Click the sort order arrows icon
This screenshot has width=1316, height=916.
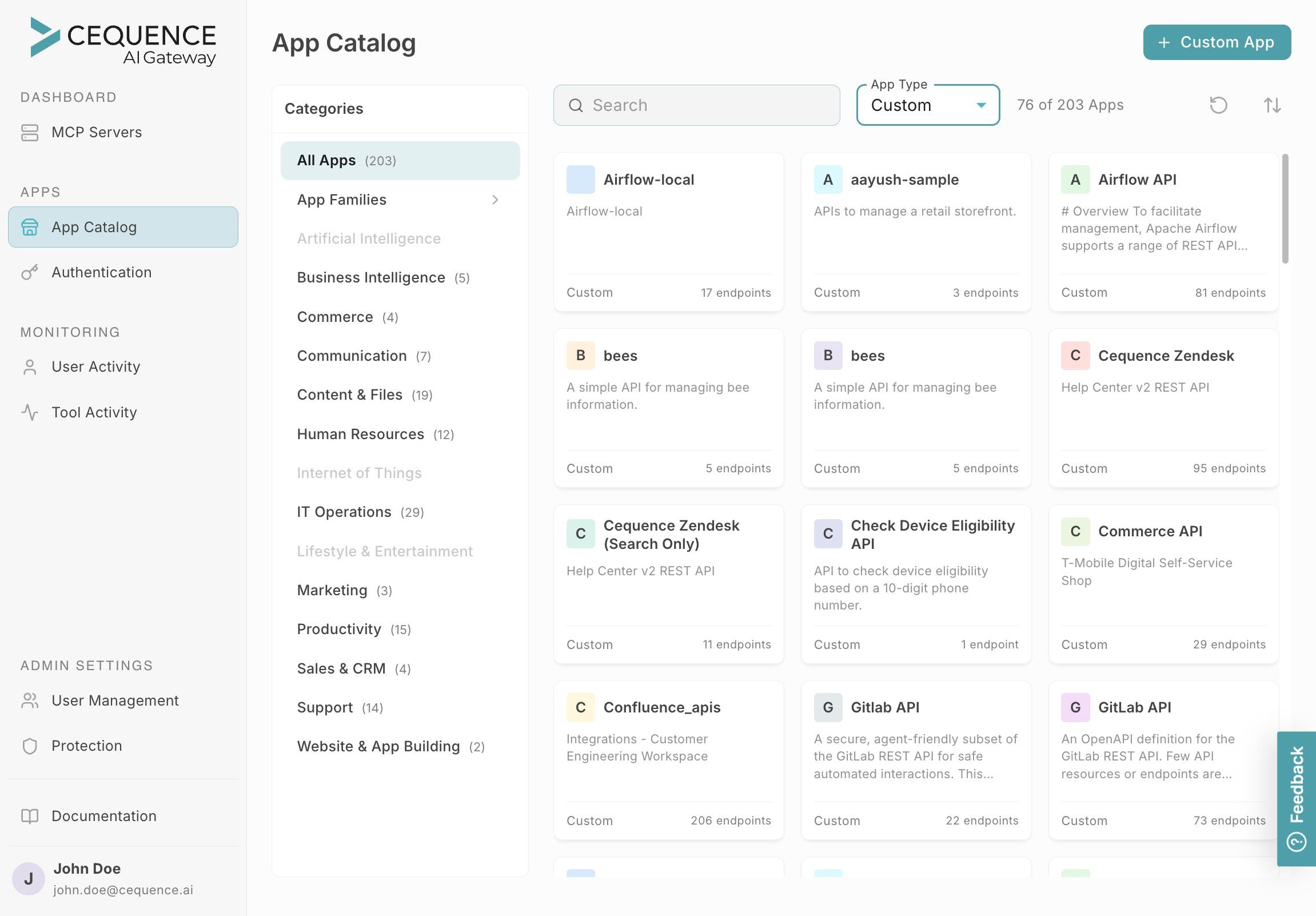pyautogui.click(x=1272, y=105)
